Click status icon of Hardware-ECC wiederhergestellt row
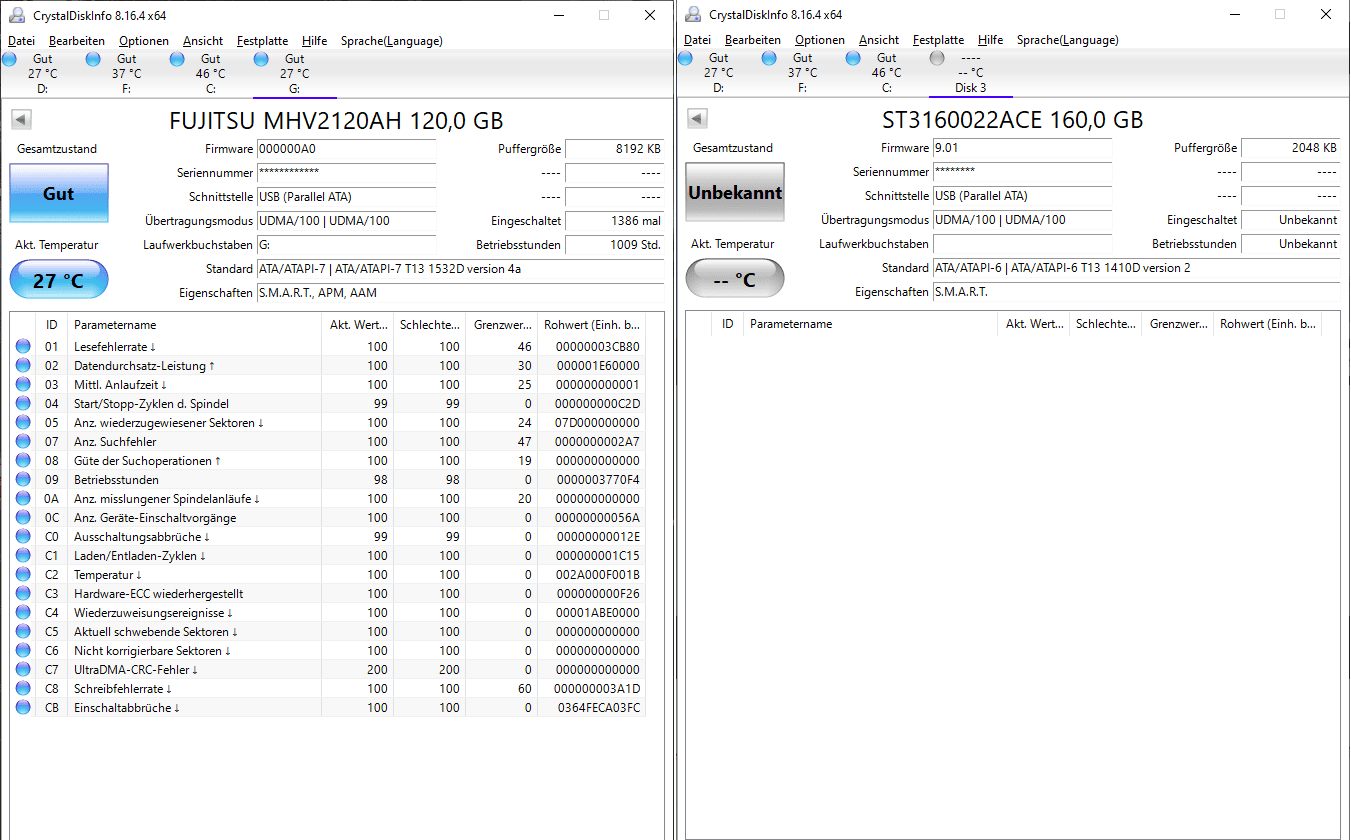 [23, 594]
